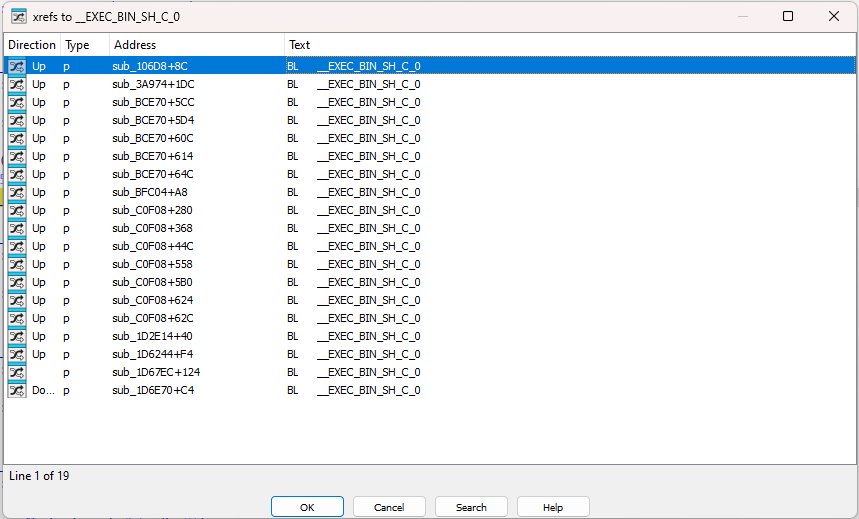Image resolution: width=859 pixels, height=519 pixels.
Task: Click xref icon of sub_1D67EC+124 row
Action: click(x=17, y=373)
